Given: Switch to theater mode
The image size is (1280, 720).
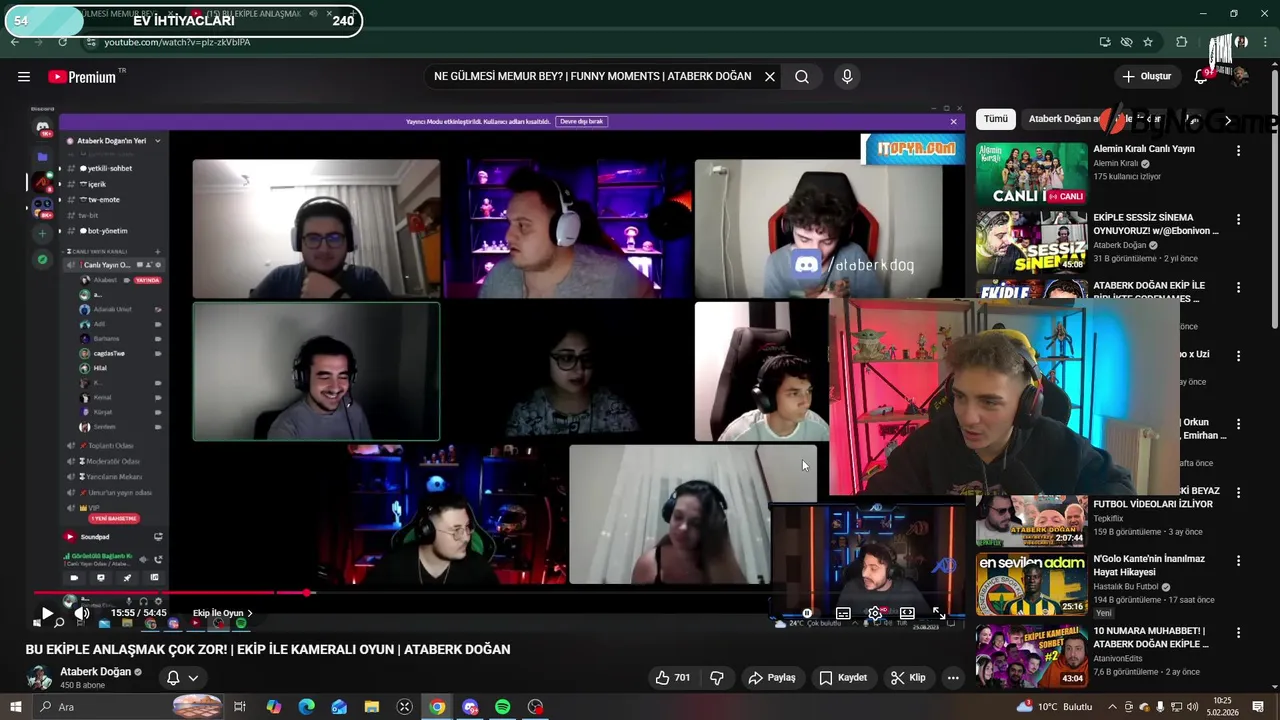Looking at the screenshot, I should [x=907, y=613].
